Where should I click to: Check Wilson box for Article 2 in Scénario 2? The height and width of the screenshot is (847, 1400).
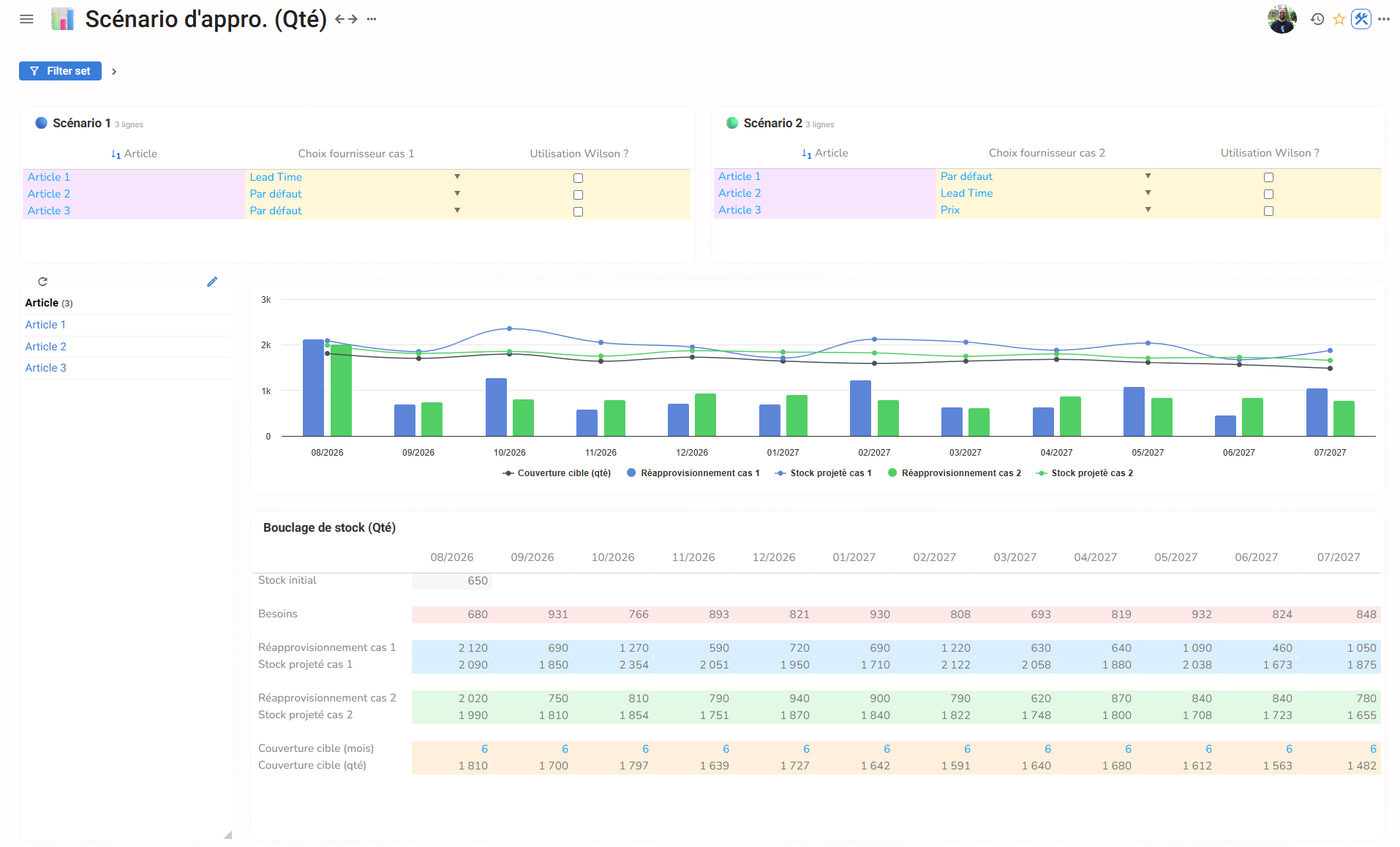point(1269,194)
